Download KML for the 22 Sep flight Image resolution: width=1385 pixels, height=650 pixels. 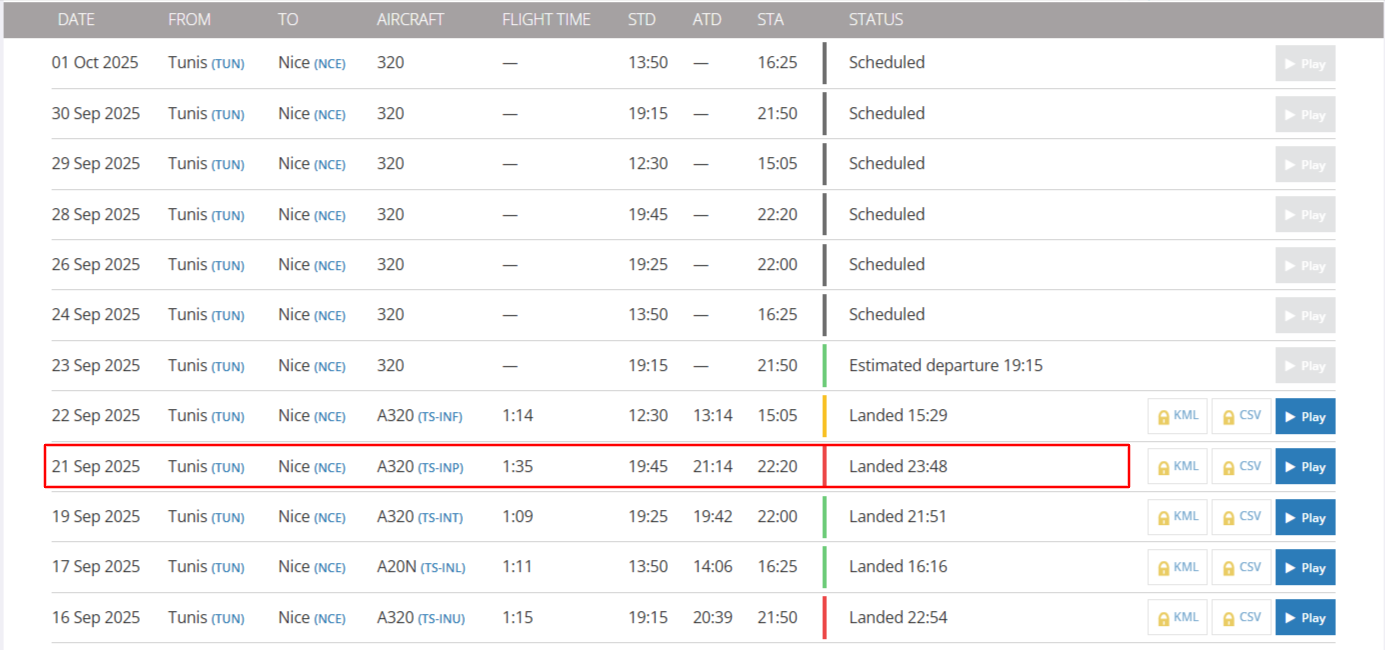tap(1177, 416)
